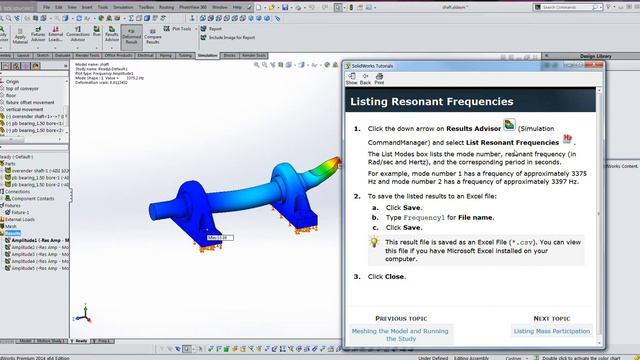Select overender shaft-1 under Parts

39,171
